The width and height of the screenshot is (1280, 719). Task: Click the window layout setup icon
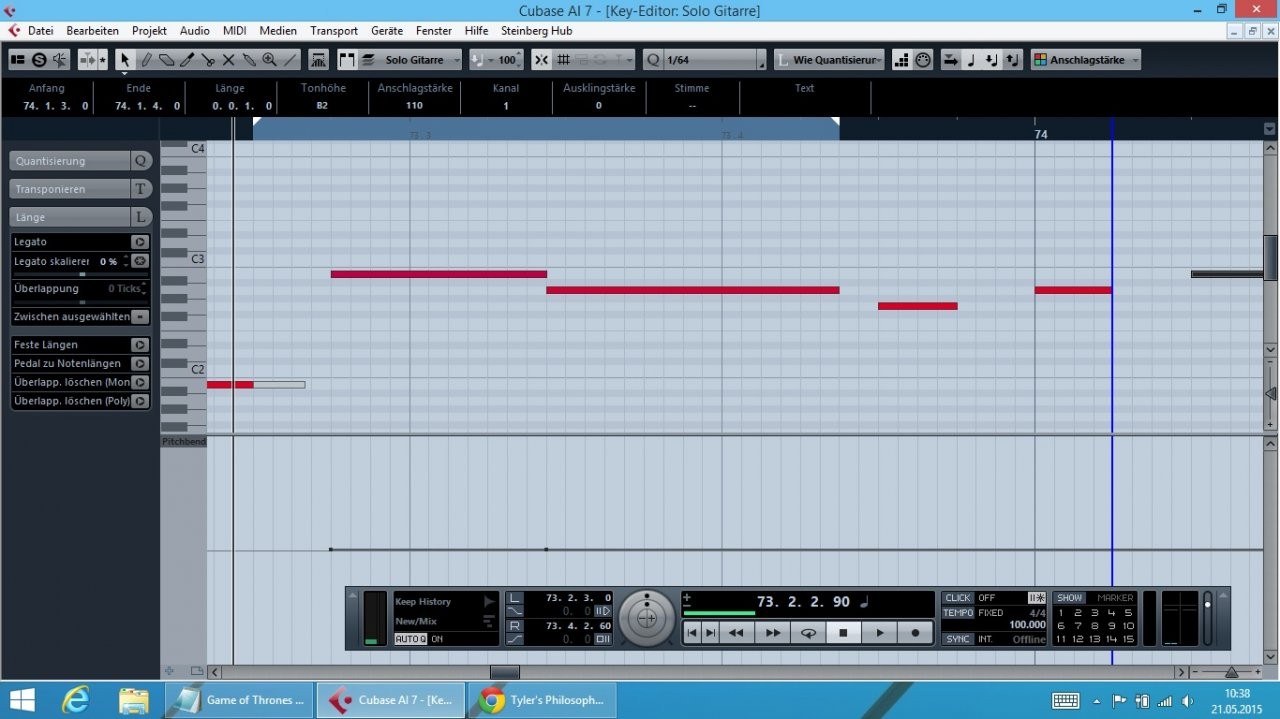18,60
